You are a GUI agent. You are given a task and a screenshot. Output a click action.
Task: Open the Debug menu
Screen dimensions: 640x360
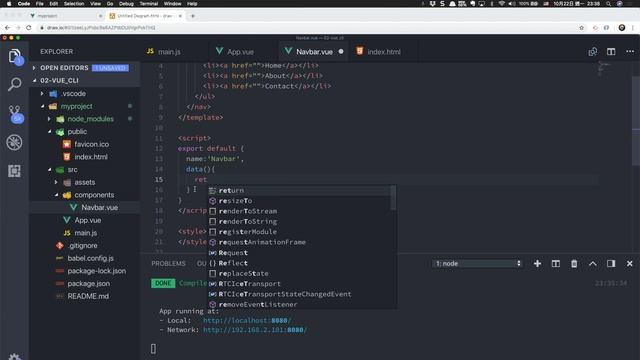(x=126, y=4)
